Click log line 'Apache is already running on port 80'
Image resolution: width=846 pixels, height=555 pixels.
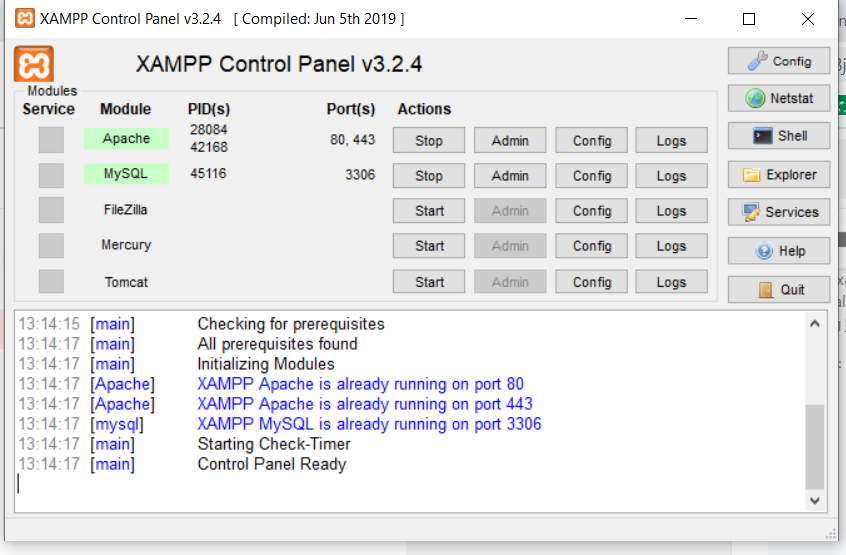(x=360, y=383)
